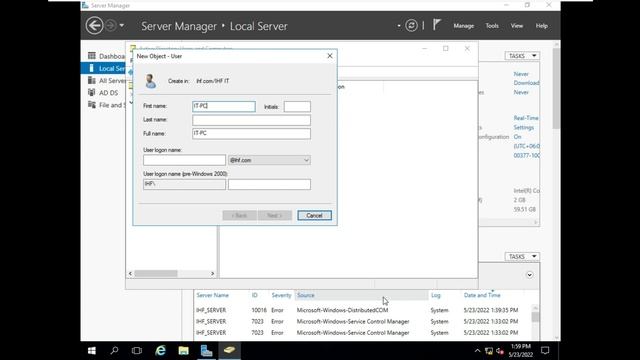Switch to Server Manager taskbar icon
This screenshot has width=640, height=360.
pos(207,351)
